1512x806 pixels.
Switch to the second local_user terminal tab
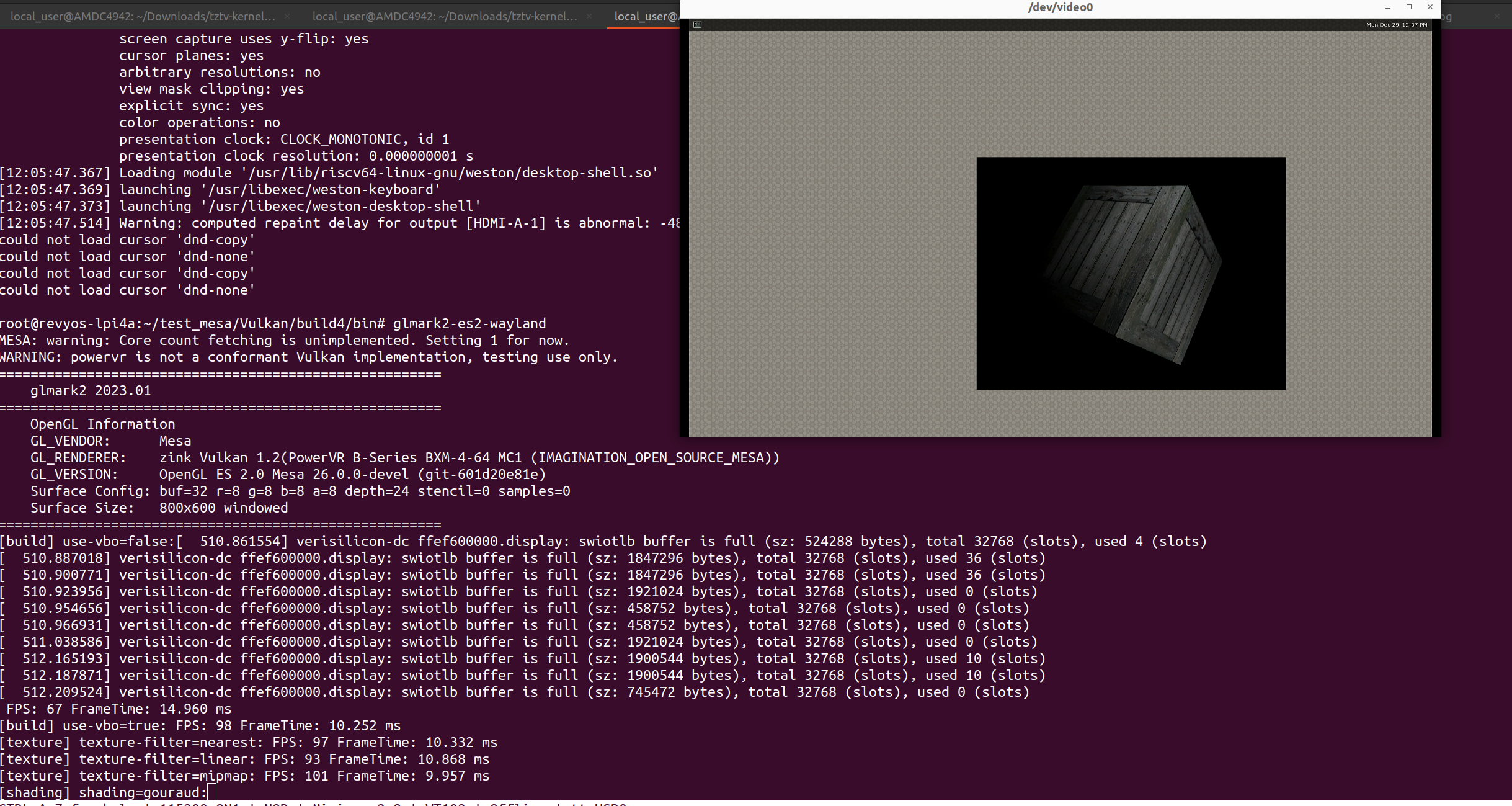[444, 17]
